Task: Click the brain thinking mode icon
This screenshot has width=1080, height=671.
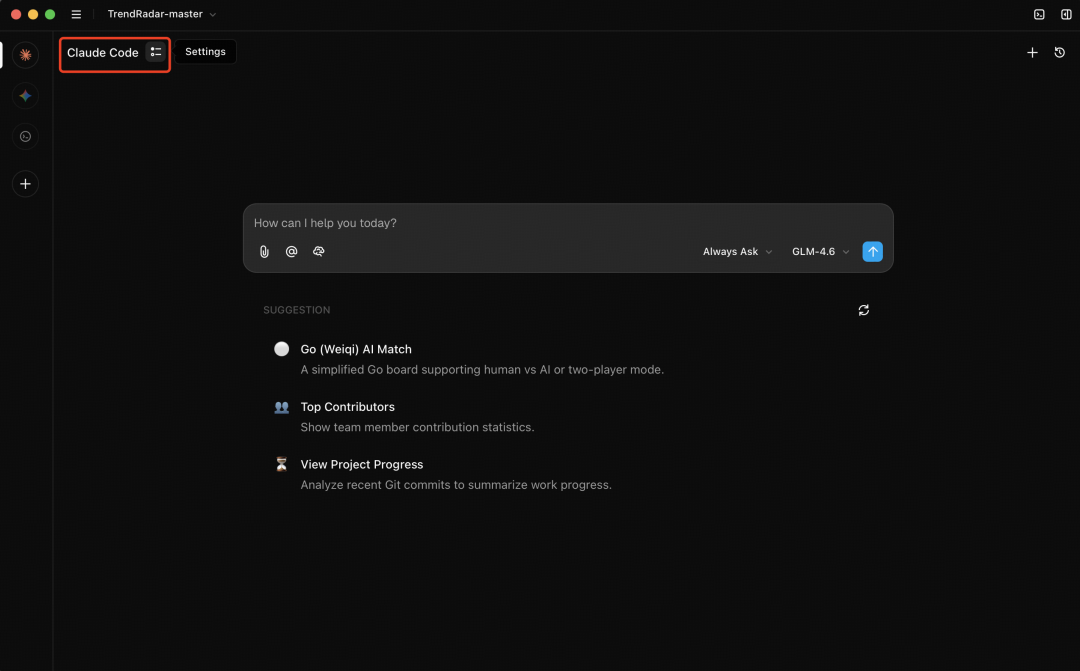Action: [x=318, y=252]
